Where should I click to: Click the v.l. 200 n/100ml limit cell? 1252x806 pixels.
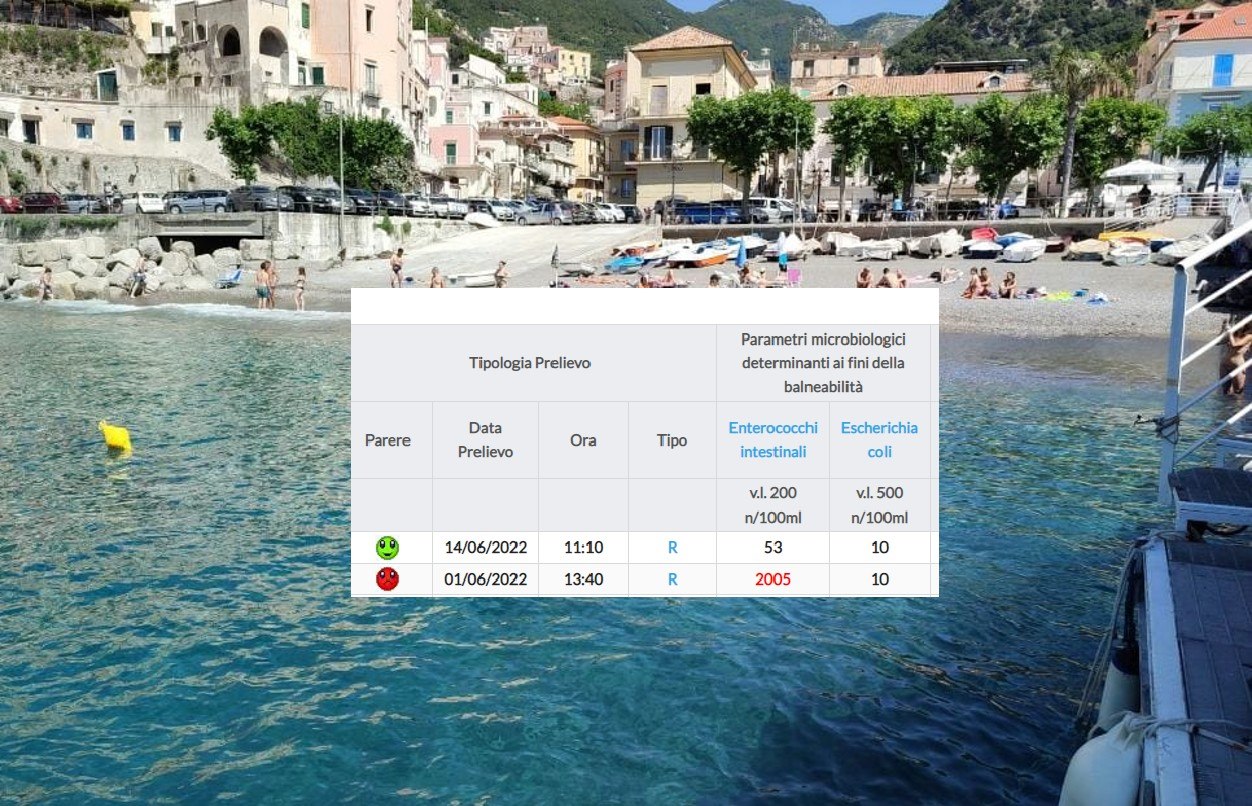pos(773,505)
